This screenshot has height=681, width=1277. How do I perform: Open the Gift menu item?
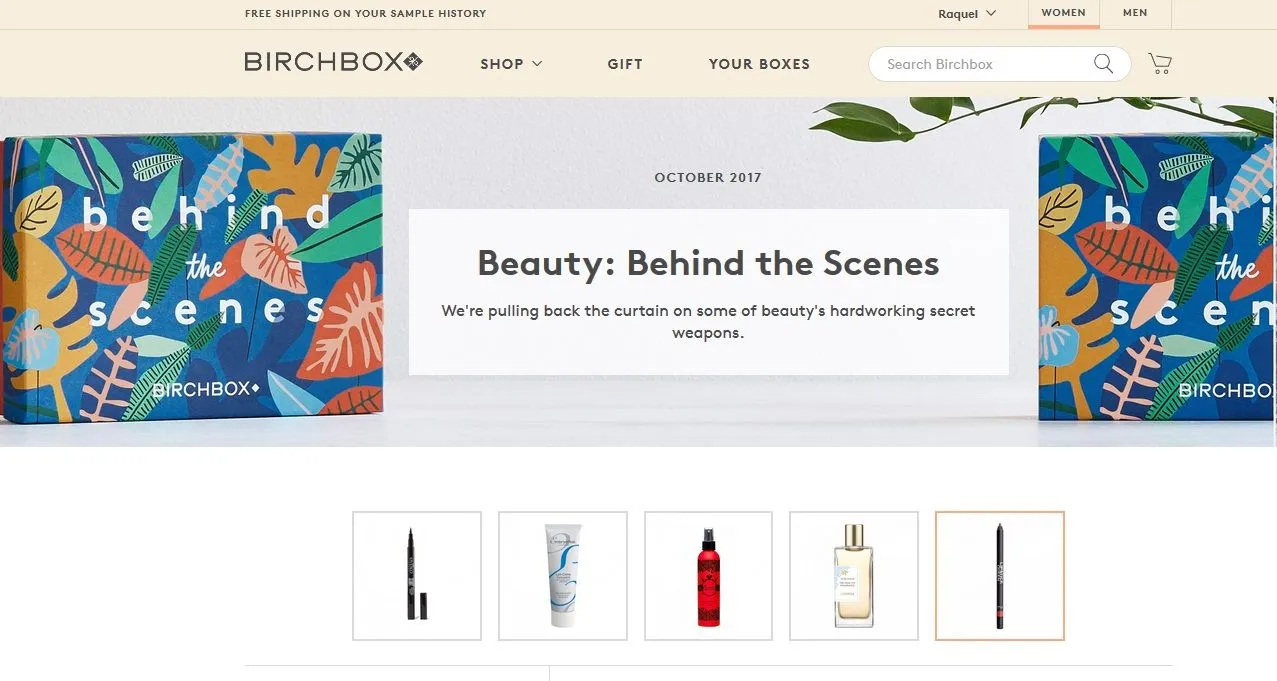tap(625, 64)
